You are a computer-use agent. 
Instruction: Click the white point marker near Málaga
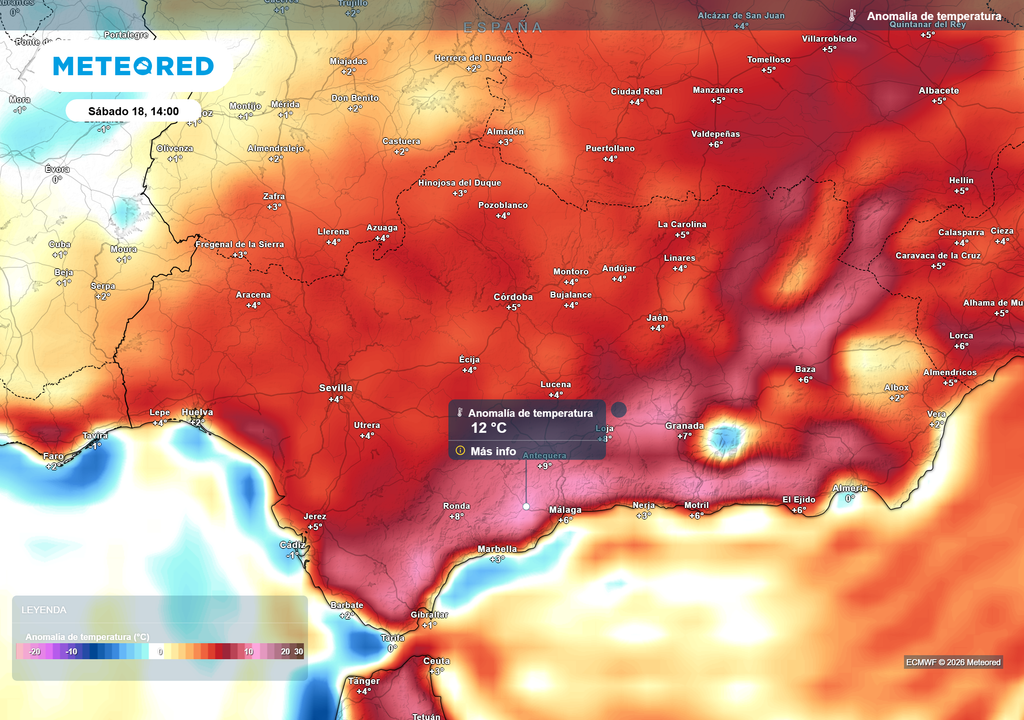click(x=526, y=506)
